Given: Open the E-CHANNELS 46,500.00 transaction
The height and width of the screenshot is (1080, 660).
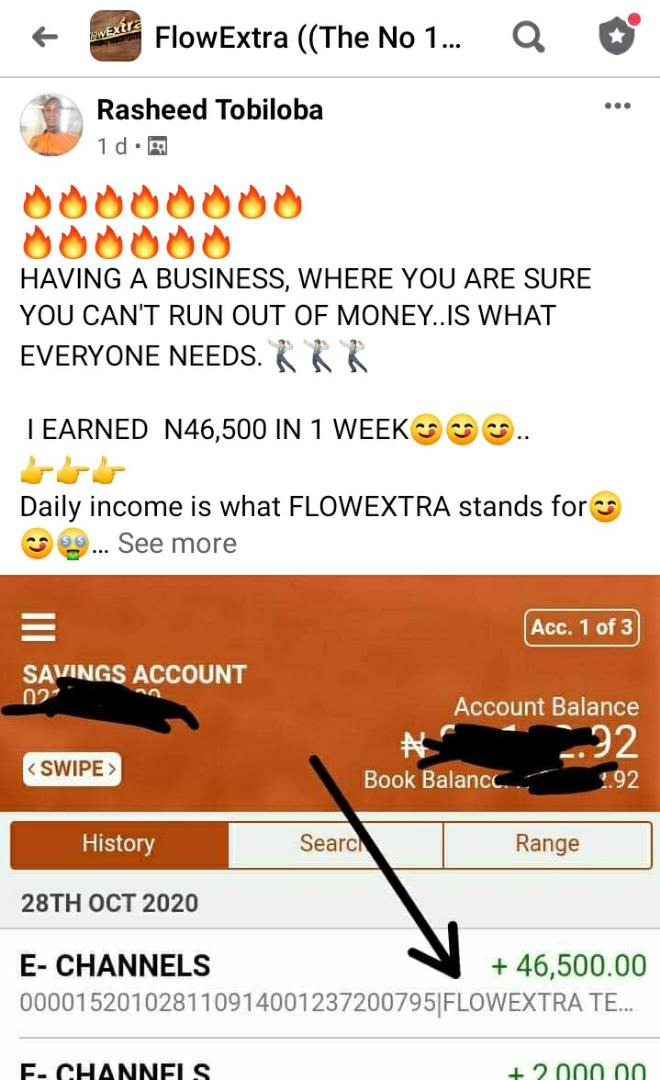Looking at the screenshot, I should point(330,983).
